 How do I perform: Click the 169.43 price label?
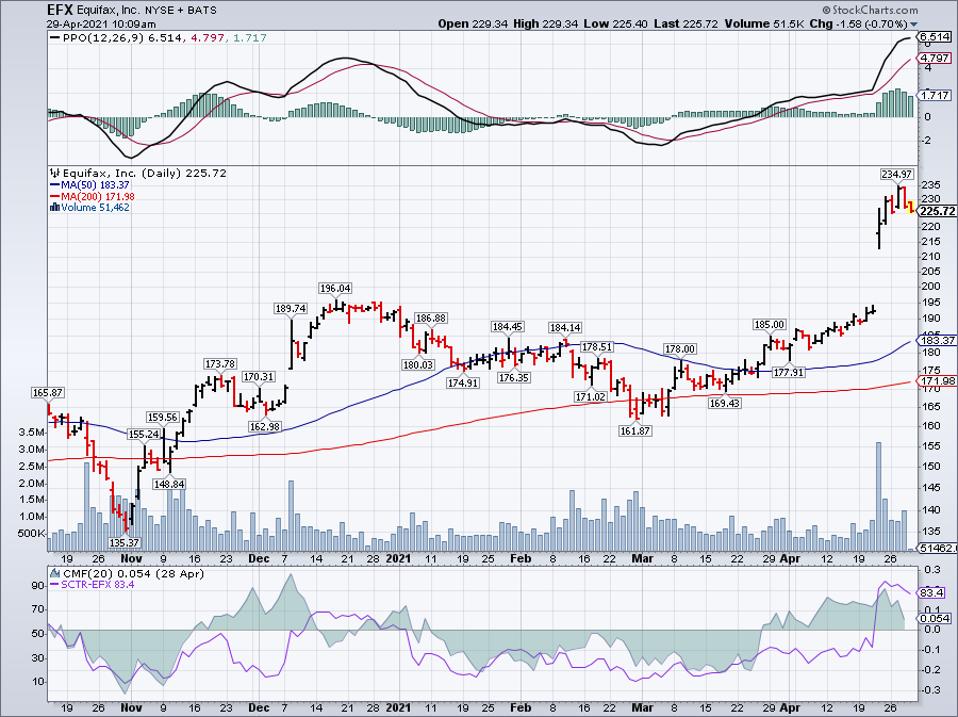pyautogui.click(x=725, y=403)
